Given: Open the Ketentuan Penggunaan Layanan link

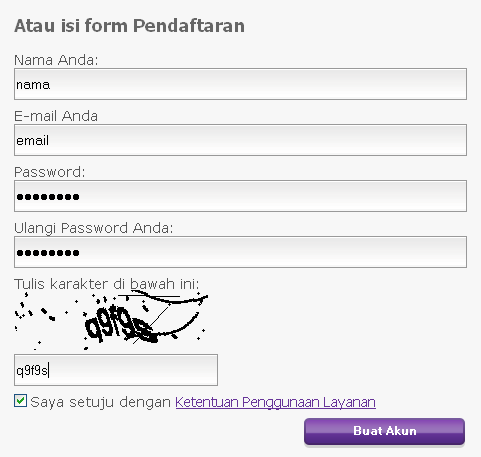Looking at the screenshot, I should point(275,402).
